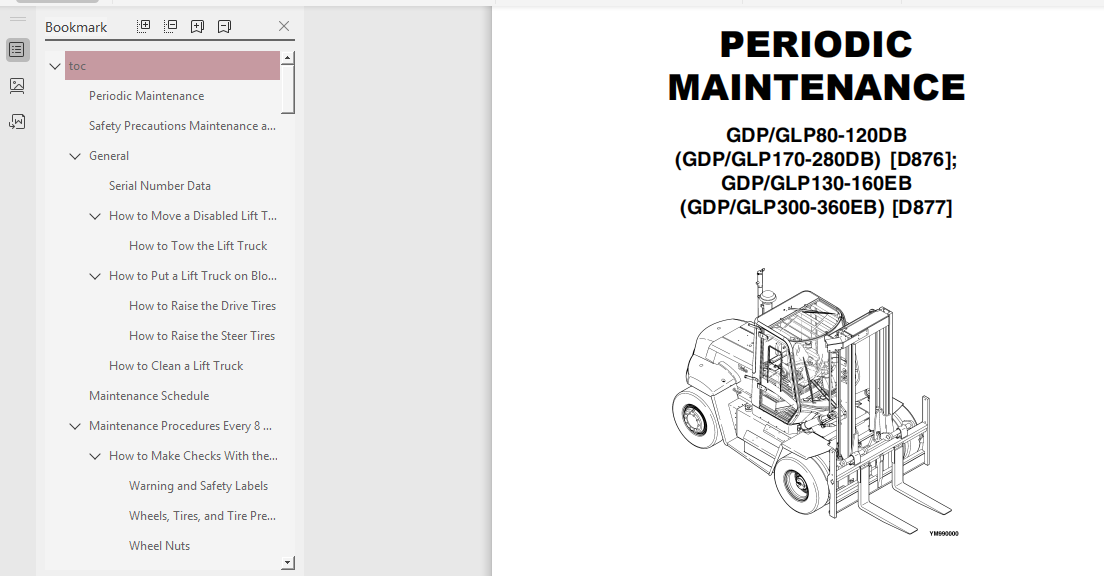The width and height of the screenshot is (1104, 576).
Task: Add a new bookmark icon
Action: click(x=197, y=26)
